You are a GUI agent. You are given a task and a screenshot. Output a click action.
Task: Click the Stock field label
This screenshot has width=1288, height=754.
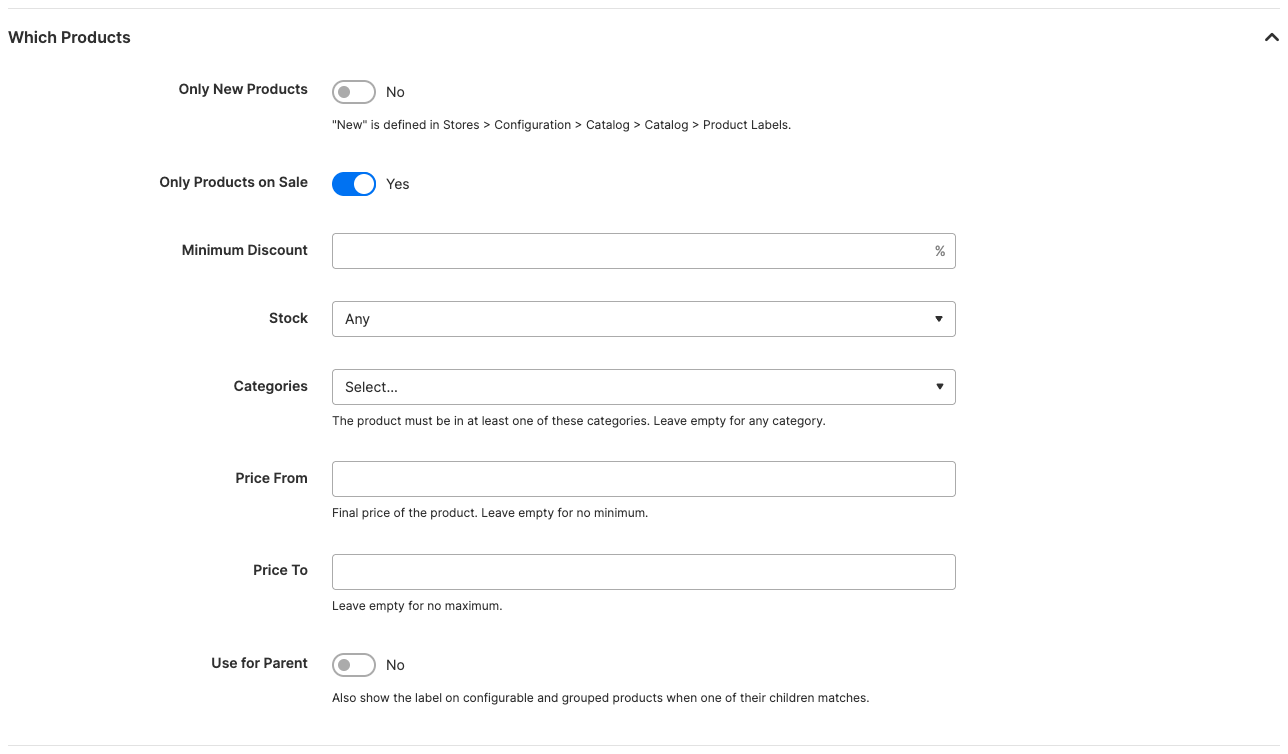288,318
